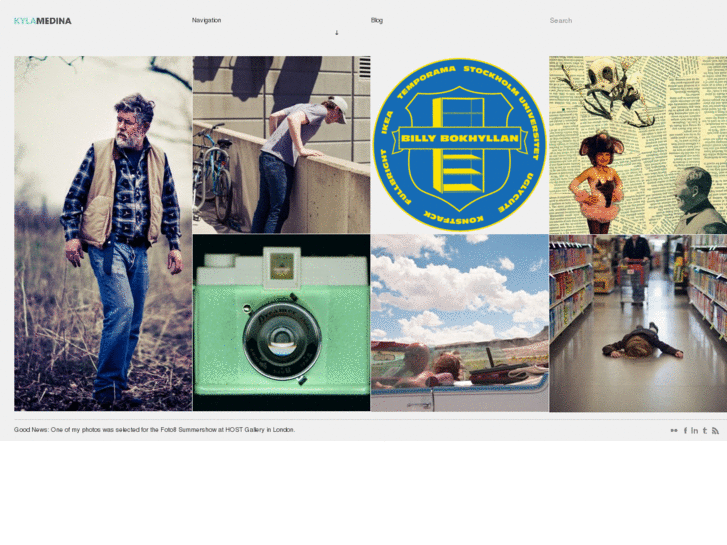727x545 pixels.
Task: Open the newspaper collage artwork
Action: click(x=638, y=145)
